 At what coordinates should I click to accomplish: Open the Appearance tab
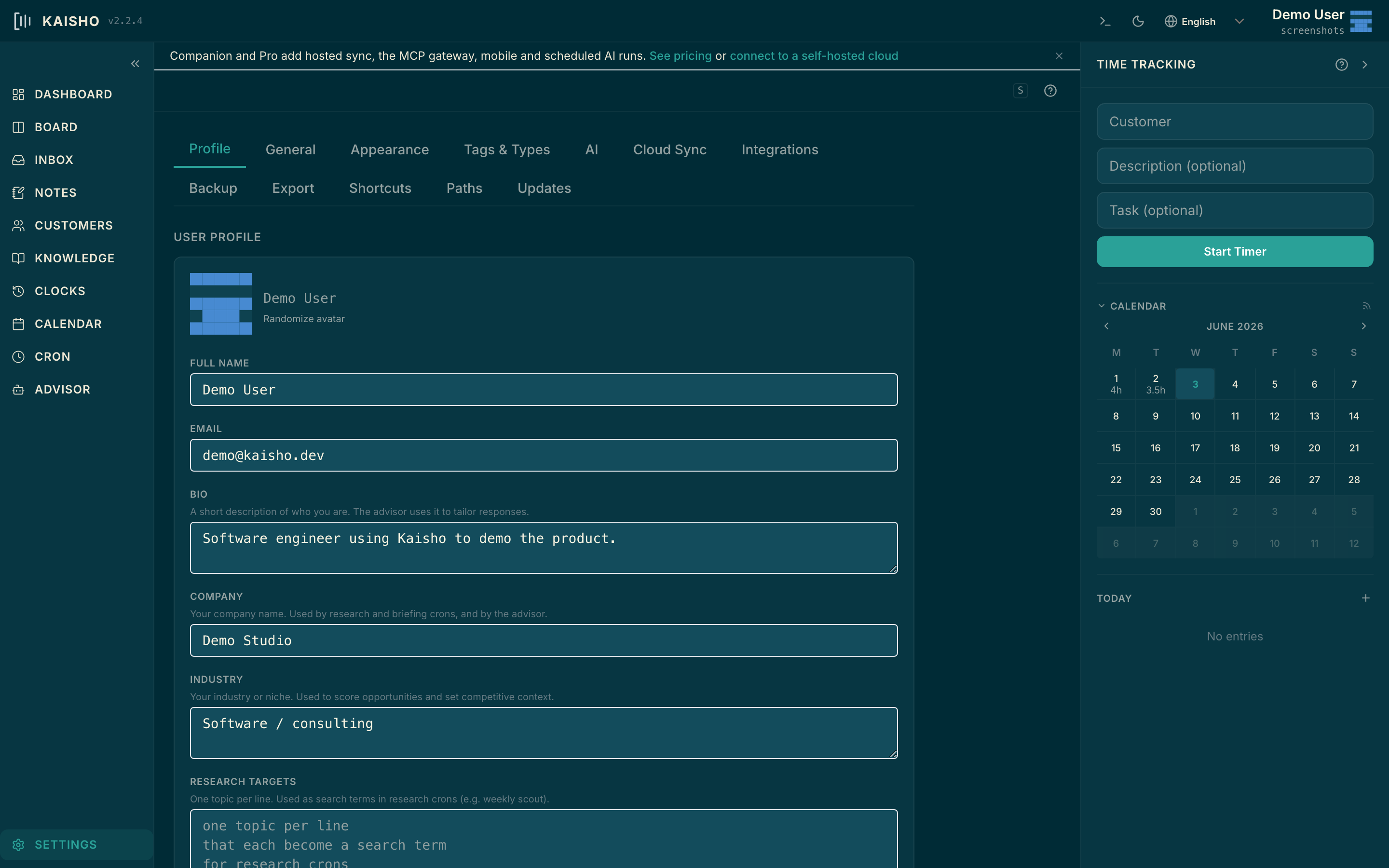click(390, 150)
